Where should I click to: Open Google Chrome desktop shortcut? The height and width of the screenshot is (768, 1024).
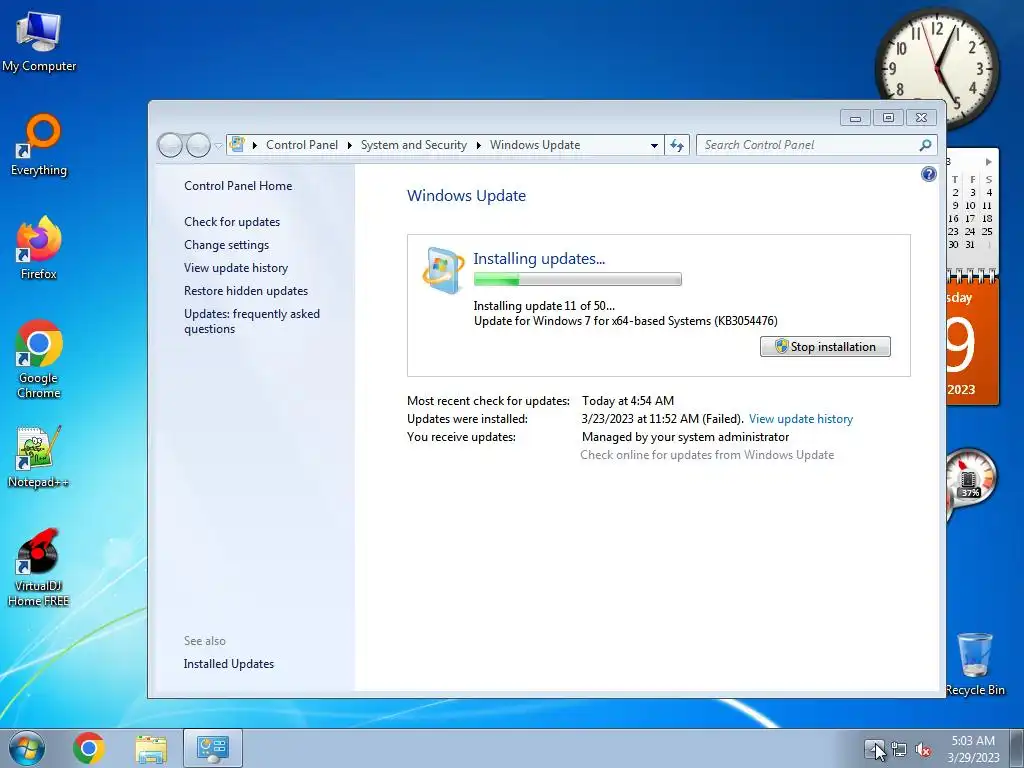(x=39, y=359)
